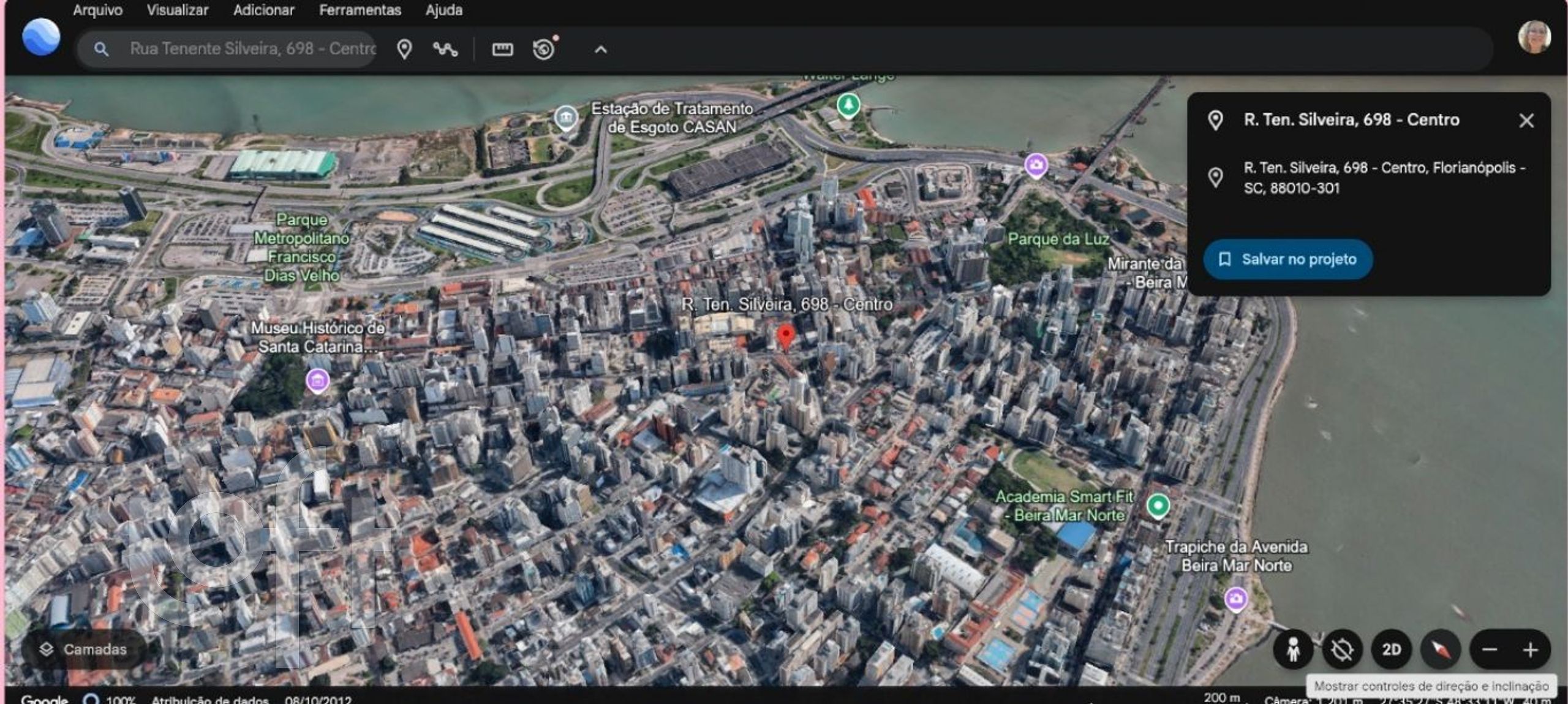Click the orbit rotation icon
The height and width of the screenshot is (704, 1568).
click(x=1342, y=649)
